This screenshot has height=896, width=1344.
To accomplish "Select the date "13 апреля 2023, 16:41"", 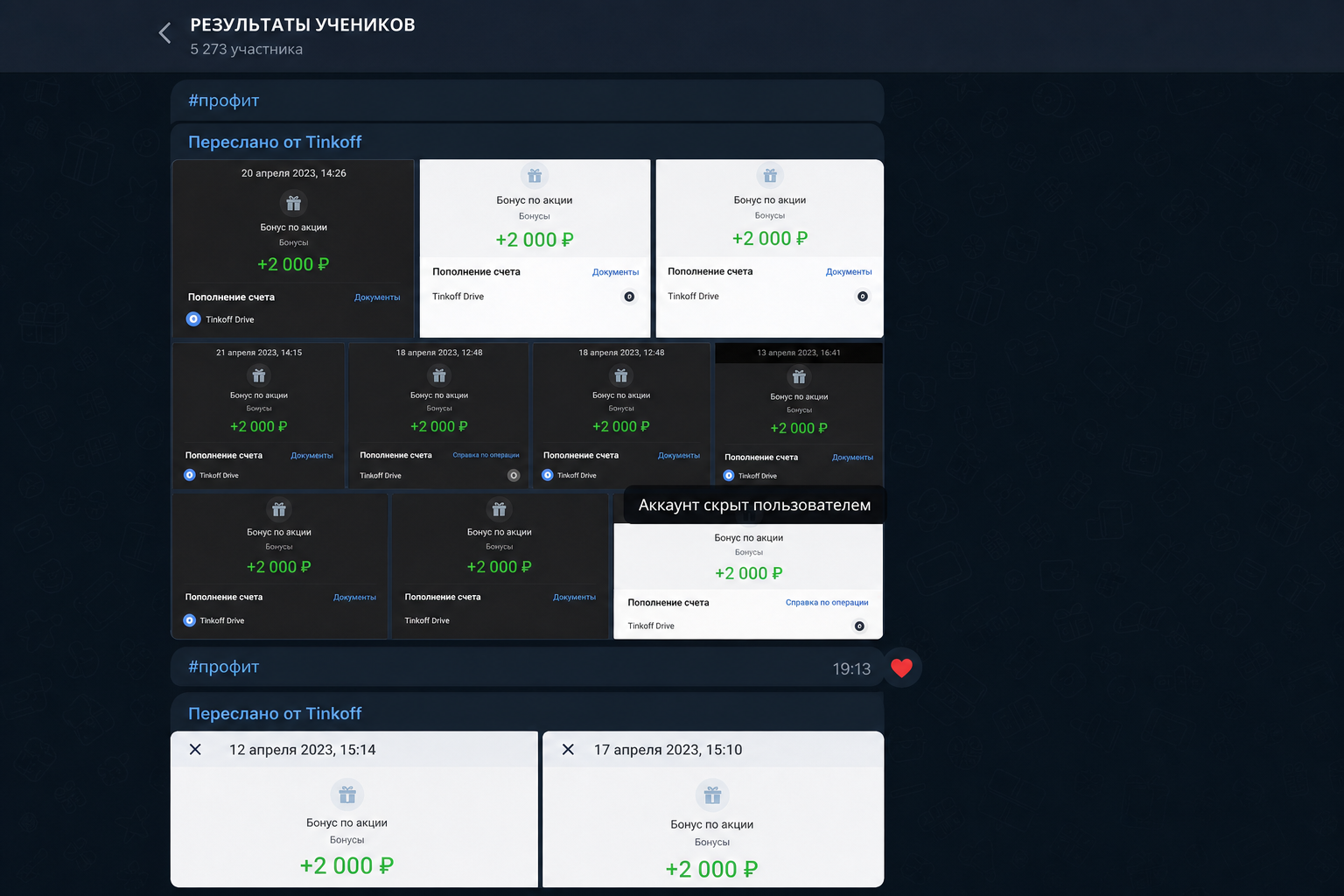I will [x=799, y=353].
